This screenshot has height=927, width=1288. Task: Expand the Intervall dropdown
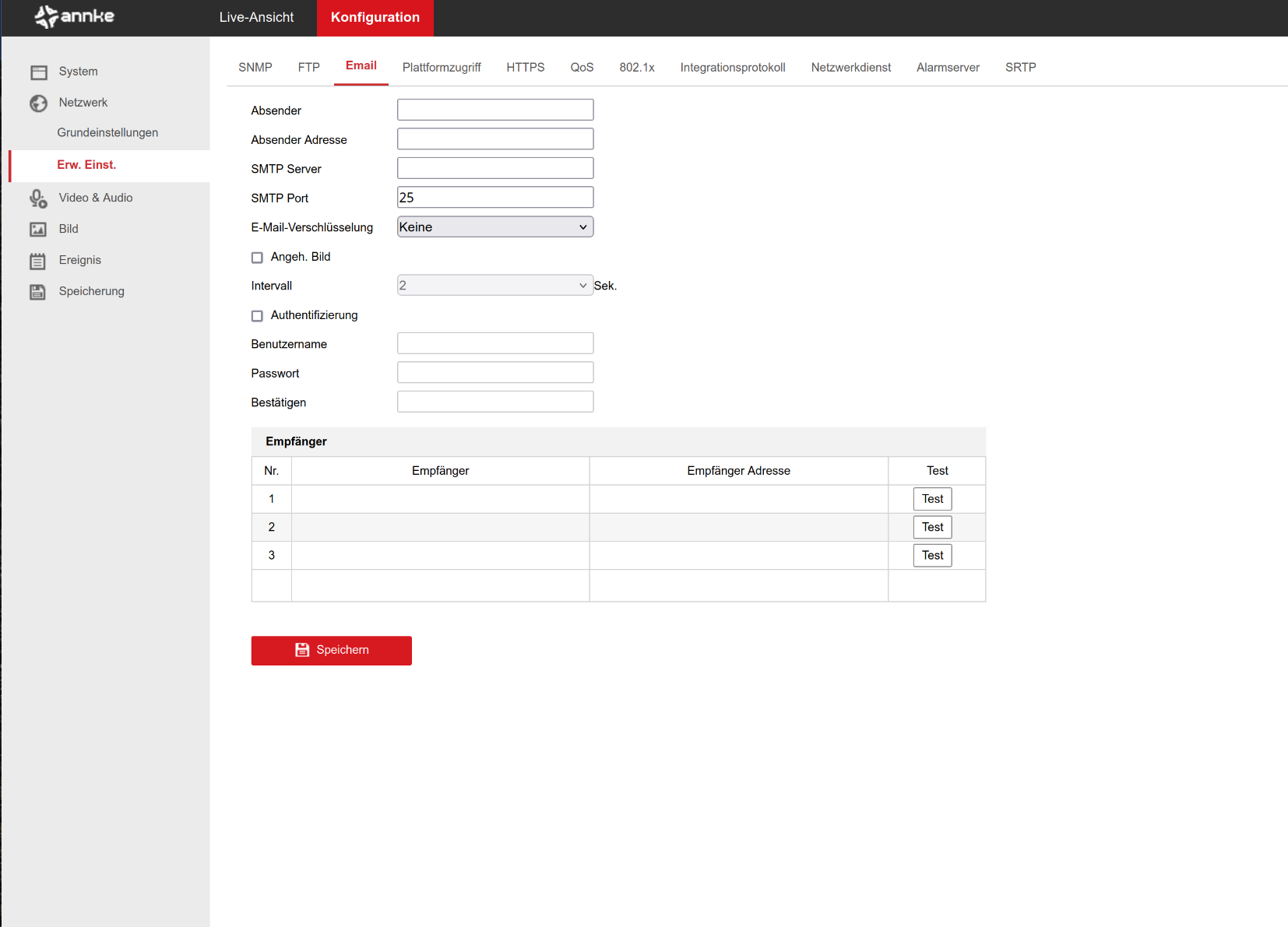(495, 286)
